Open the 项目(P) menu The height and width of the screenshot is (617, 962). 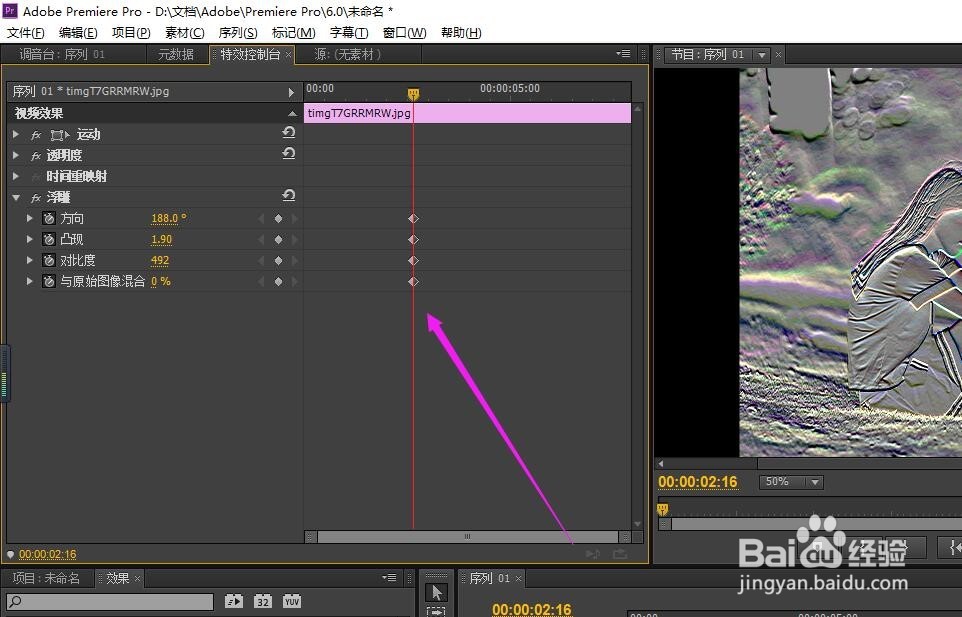[131, 33]
